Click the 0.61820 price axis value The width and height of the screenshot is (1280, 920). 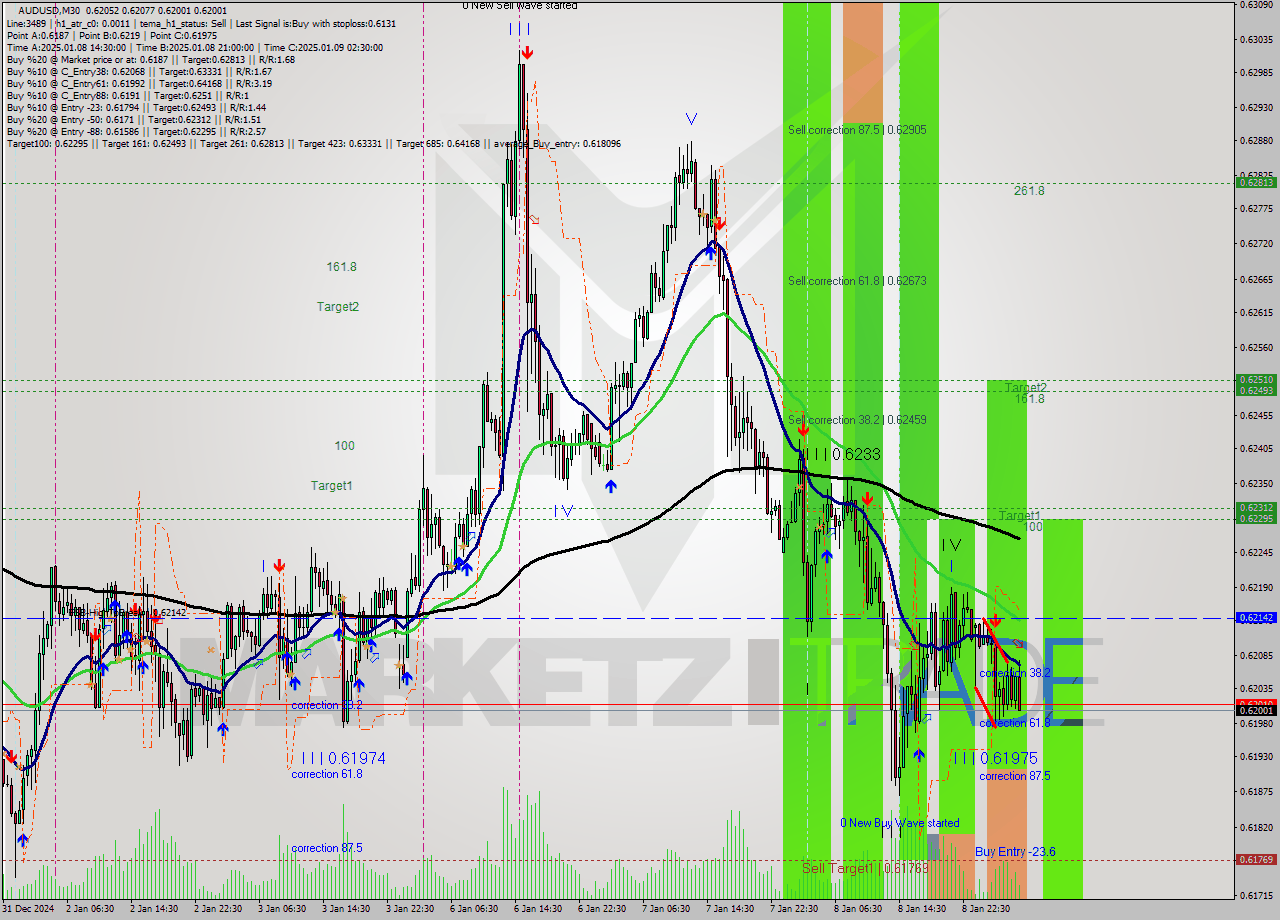click(1256, 828)
